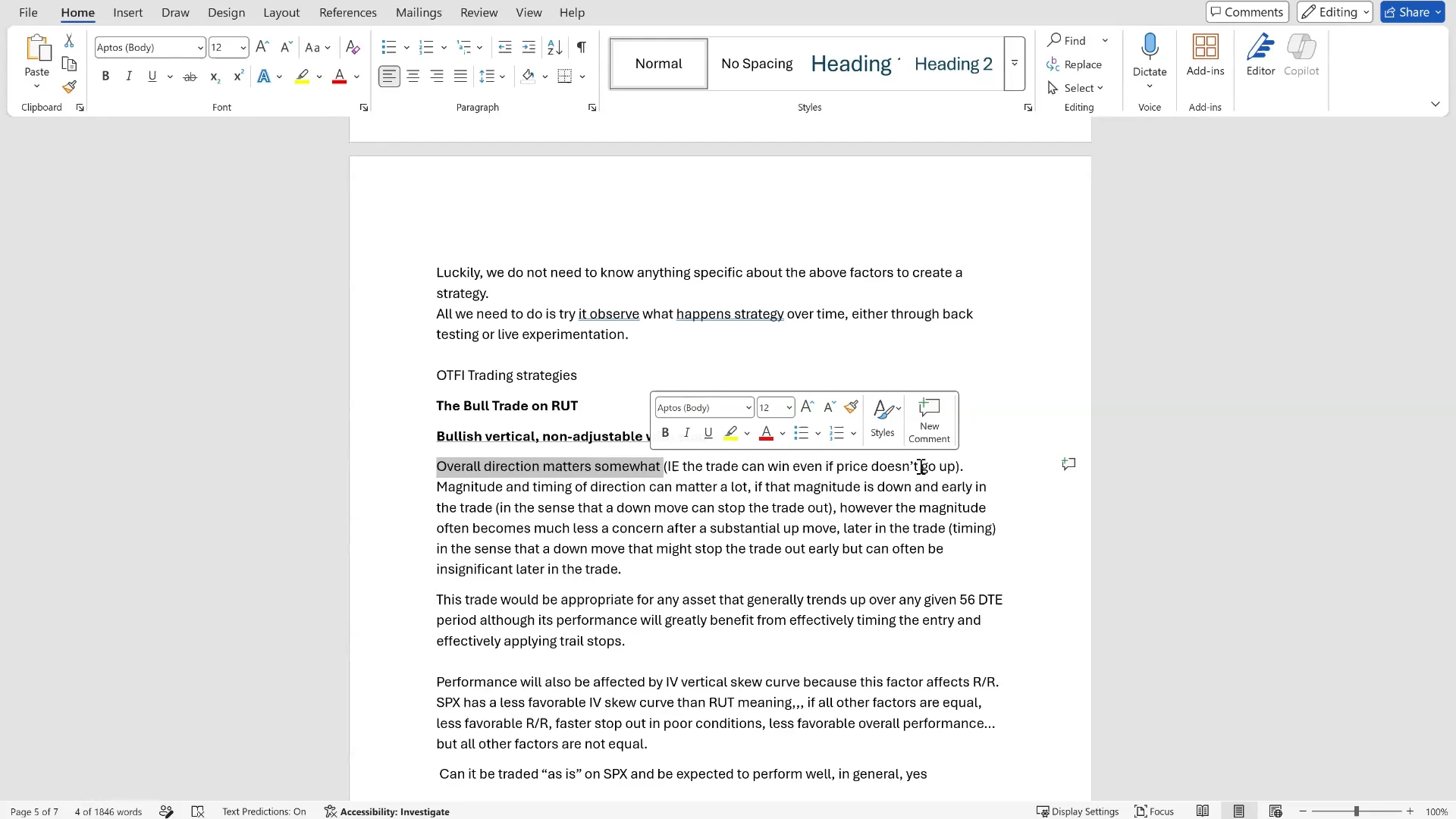Apply the Heading 2 style
The height and width of the screenshot is (819, 1456).
coord(953,64)
